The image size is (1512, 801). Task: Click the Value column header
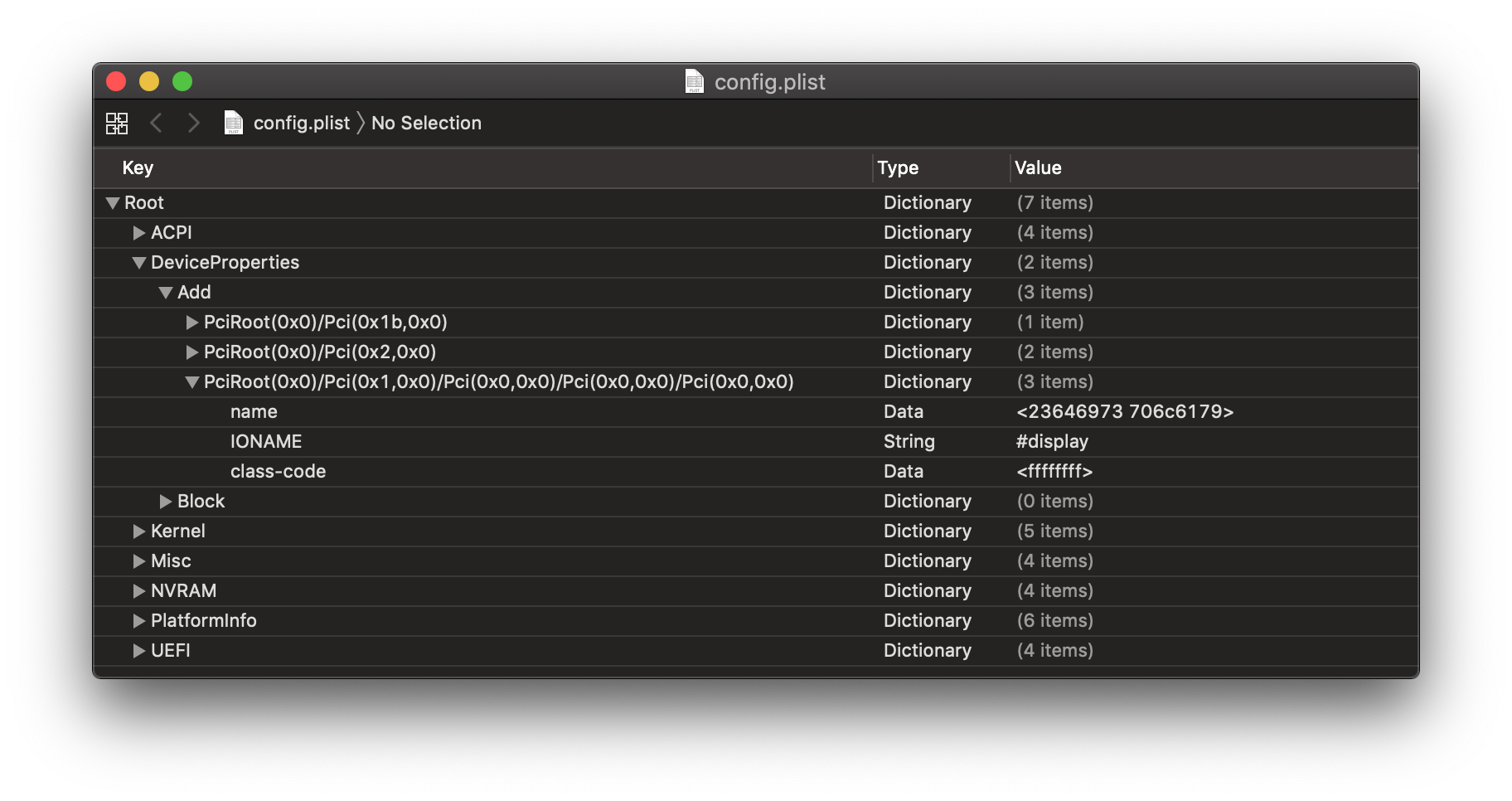[1038, 167]
